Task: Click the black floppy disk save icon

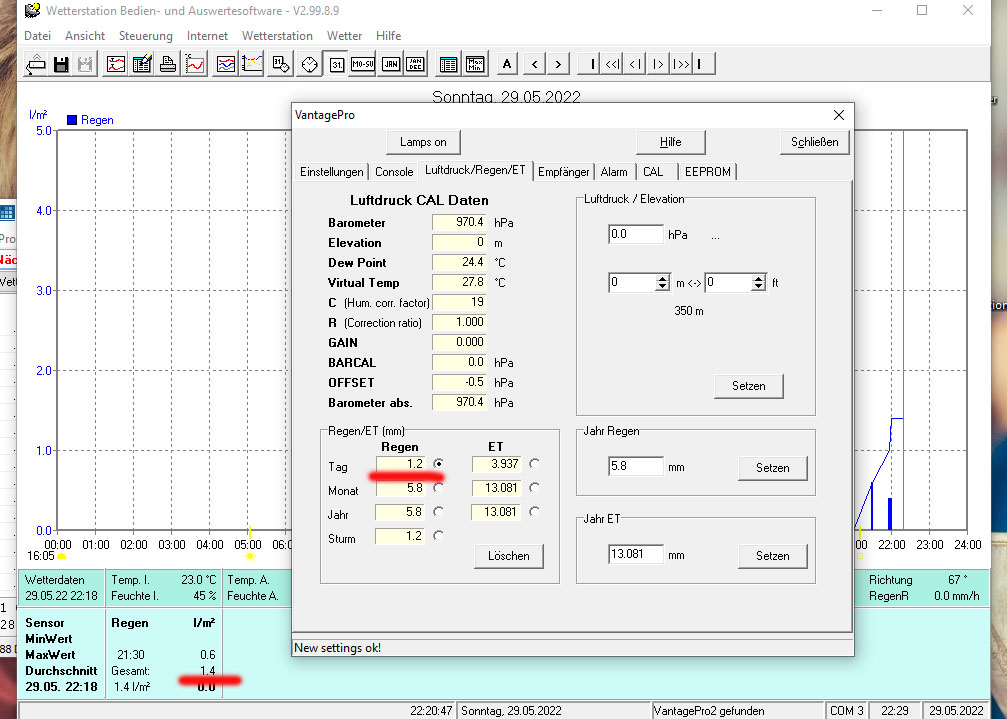Action: pyautogui.click(x=61, y=64)
